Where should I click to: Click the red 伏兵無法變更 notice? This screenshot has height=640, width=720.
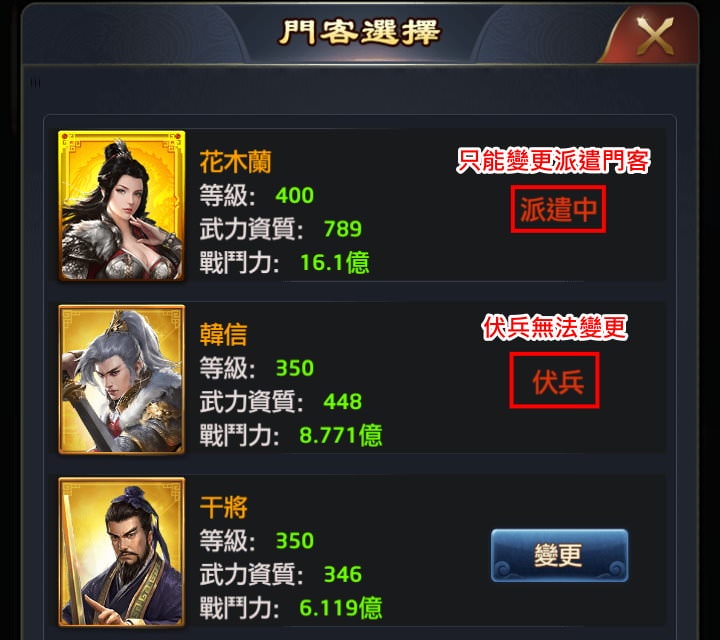coord(555,328)
